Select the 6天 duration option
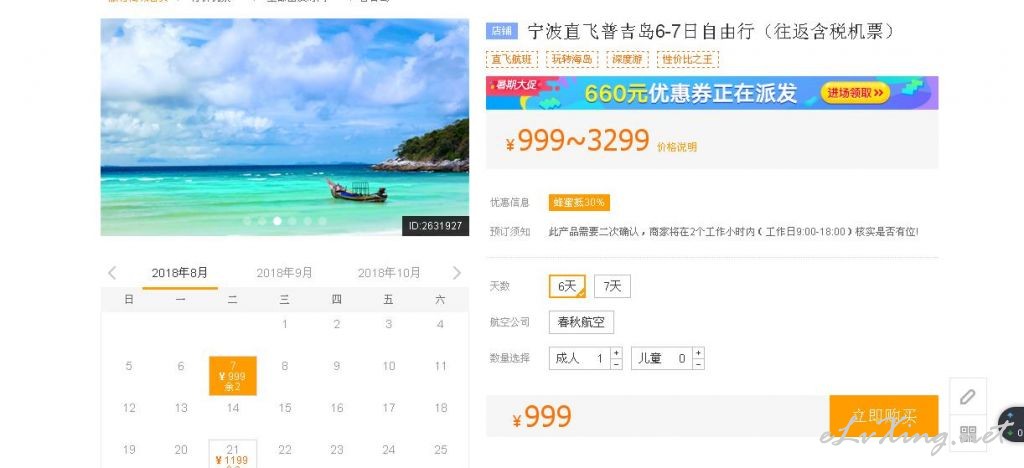Viewport: 1024px width, 468px height. tap(567, 287)
